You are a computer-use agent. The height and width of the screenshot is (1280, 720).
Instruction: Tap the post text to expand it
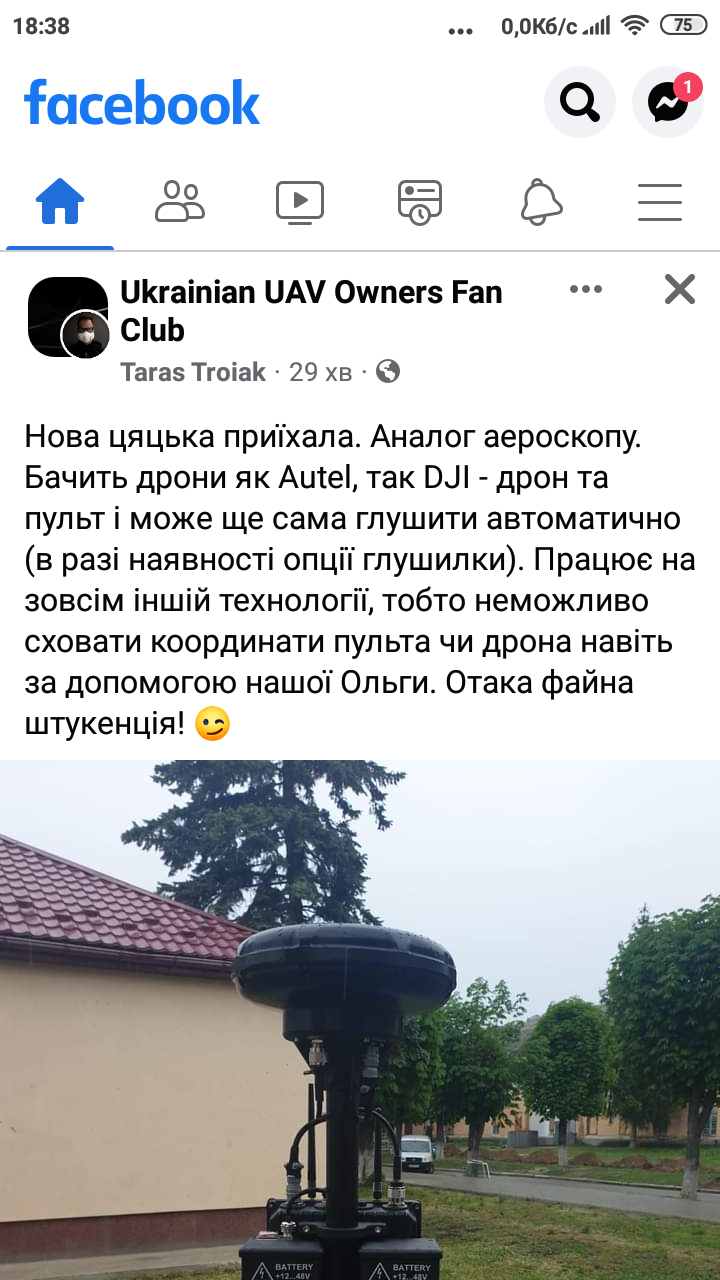pyautogui.click(x=360, y=581)
